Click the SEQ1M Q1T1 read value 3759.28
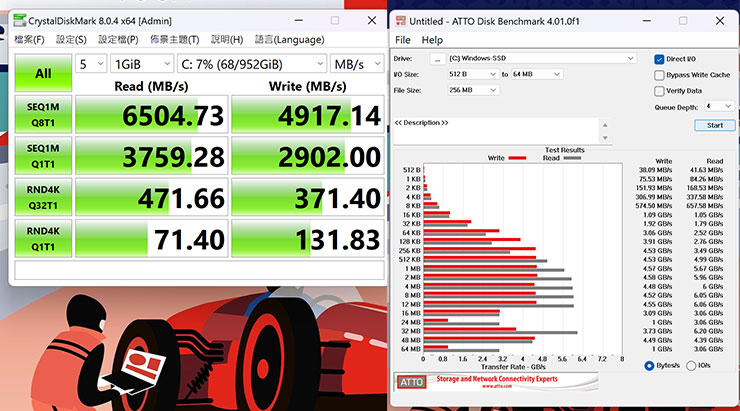 [x=173, y=157]
